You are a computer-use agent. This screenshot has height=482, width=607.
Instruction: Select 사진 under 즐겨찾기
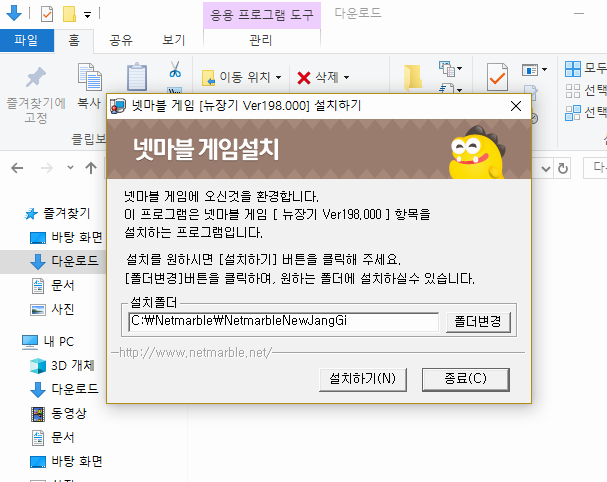click(x=62, y=309)
